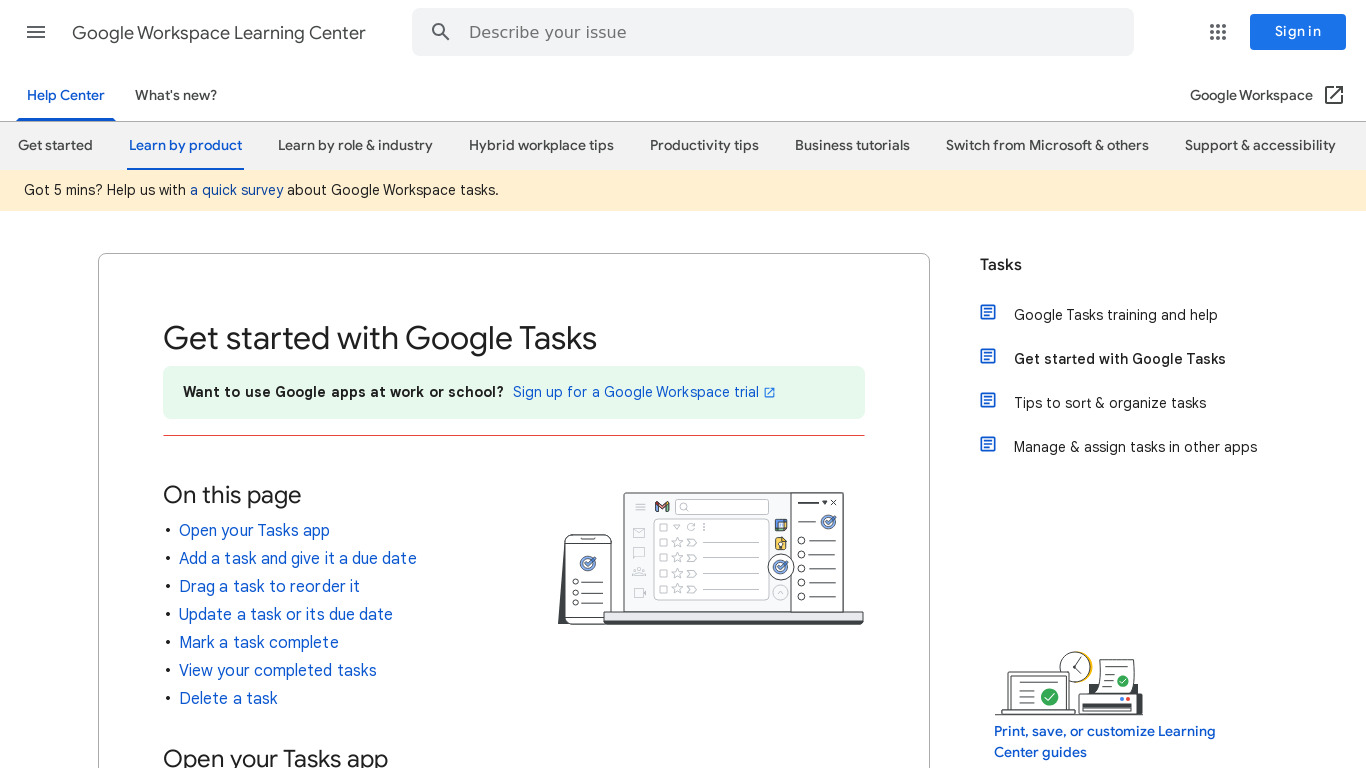Click document icon beside Tips to sort
1366x768 pixels.
click(x=988, y=400)
